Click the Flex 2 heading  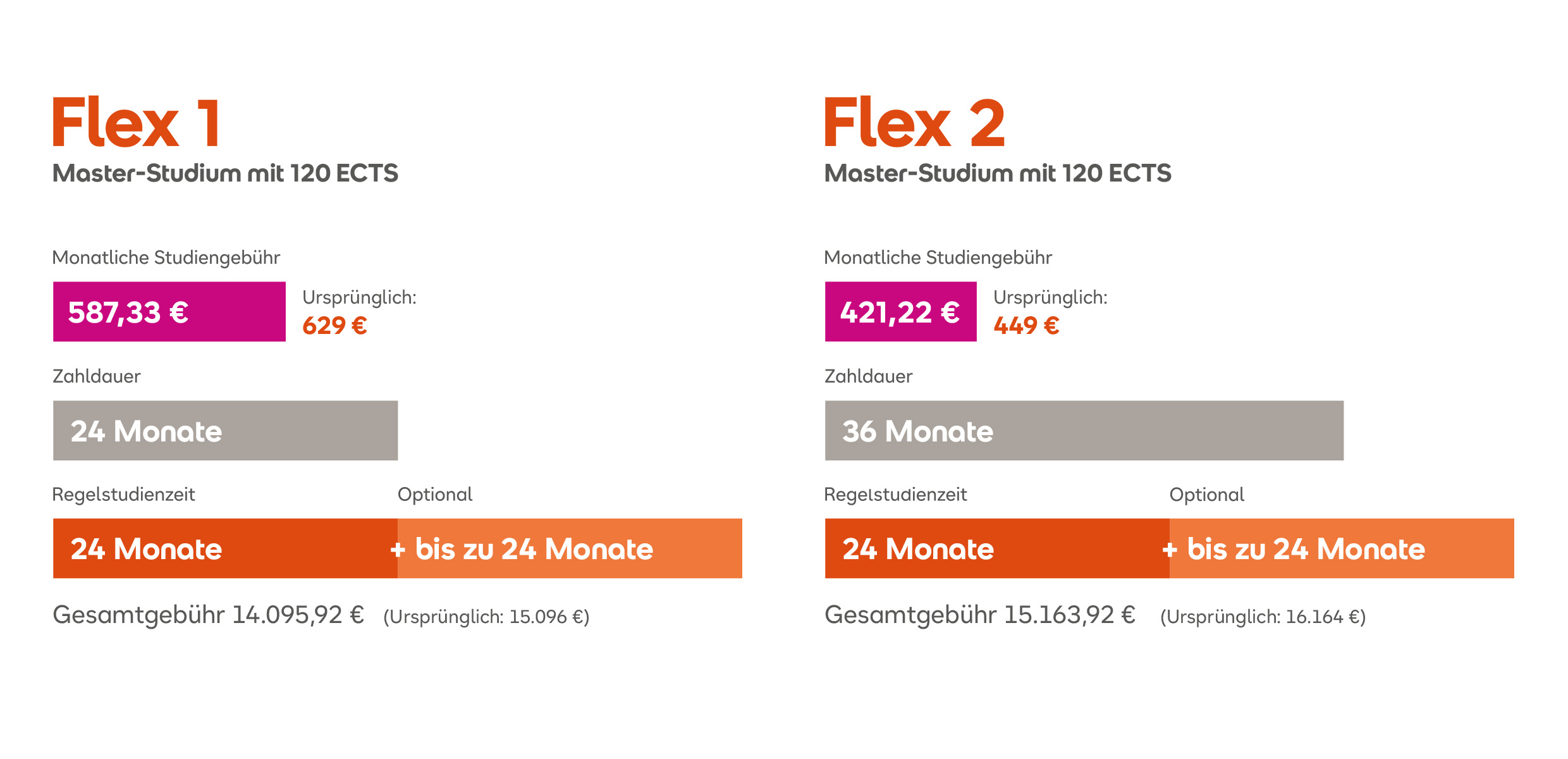(914, 123)
